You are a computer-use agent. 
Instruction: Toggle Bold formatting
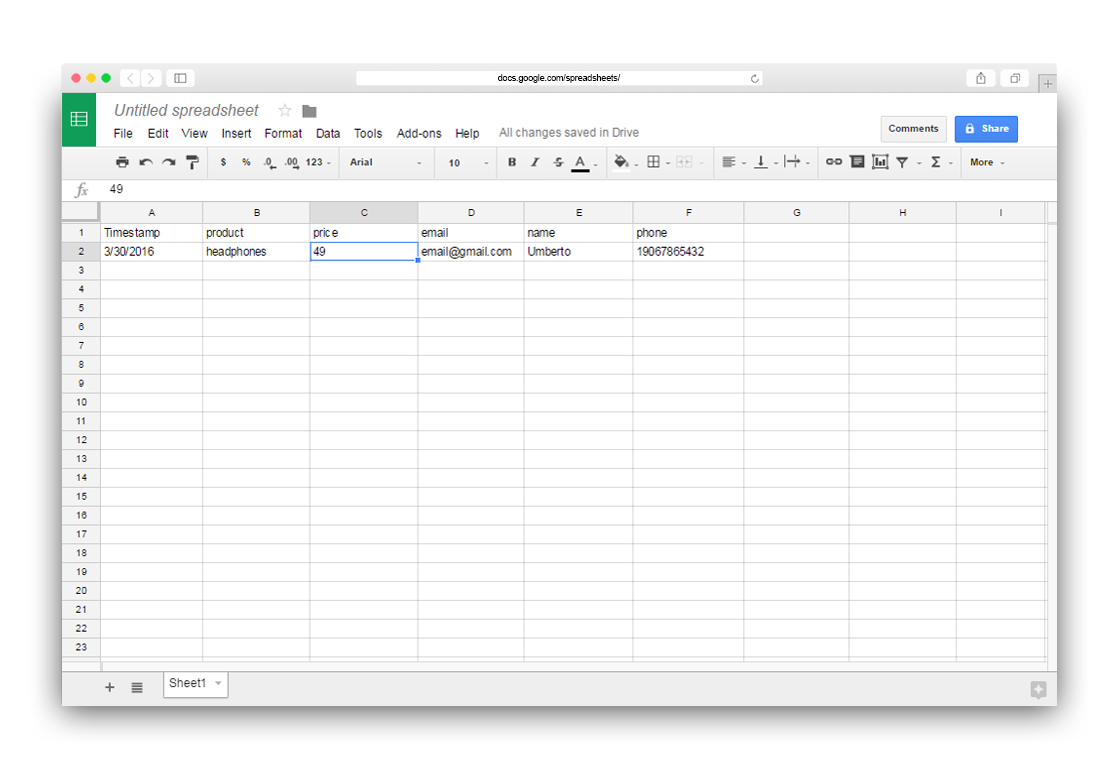point(512,162)
